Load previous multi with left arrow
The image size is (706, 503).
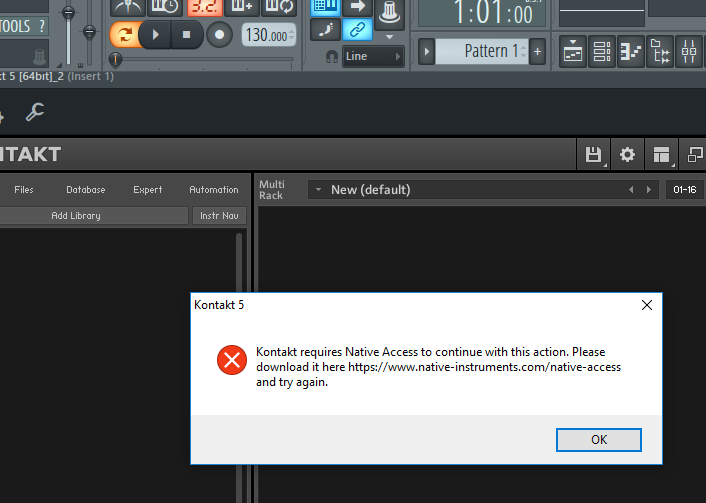[x=631, y=190]
